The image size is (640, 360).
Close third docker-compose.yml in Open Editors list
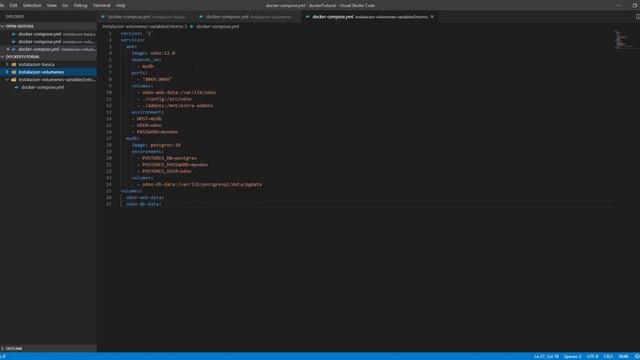pyautogui.click(x=8, y=49)
